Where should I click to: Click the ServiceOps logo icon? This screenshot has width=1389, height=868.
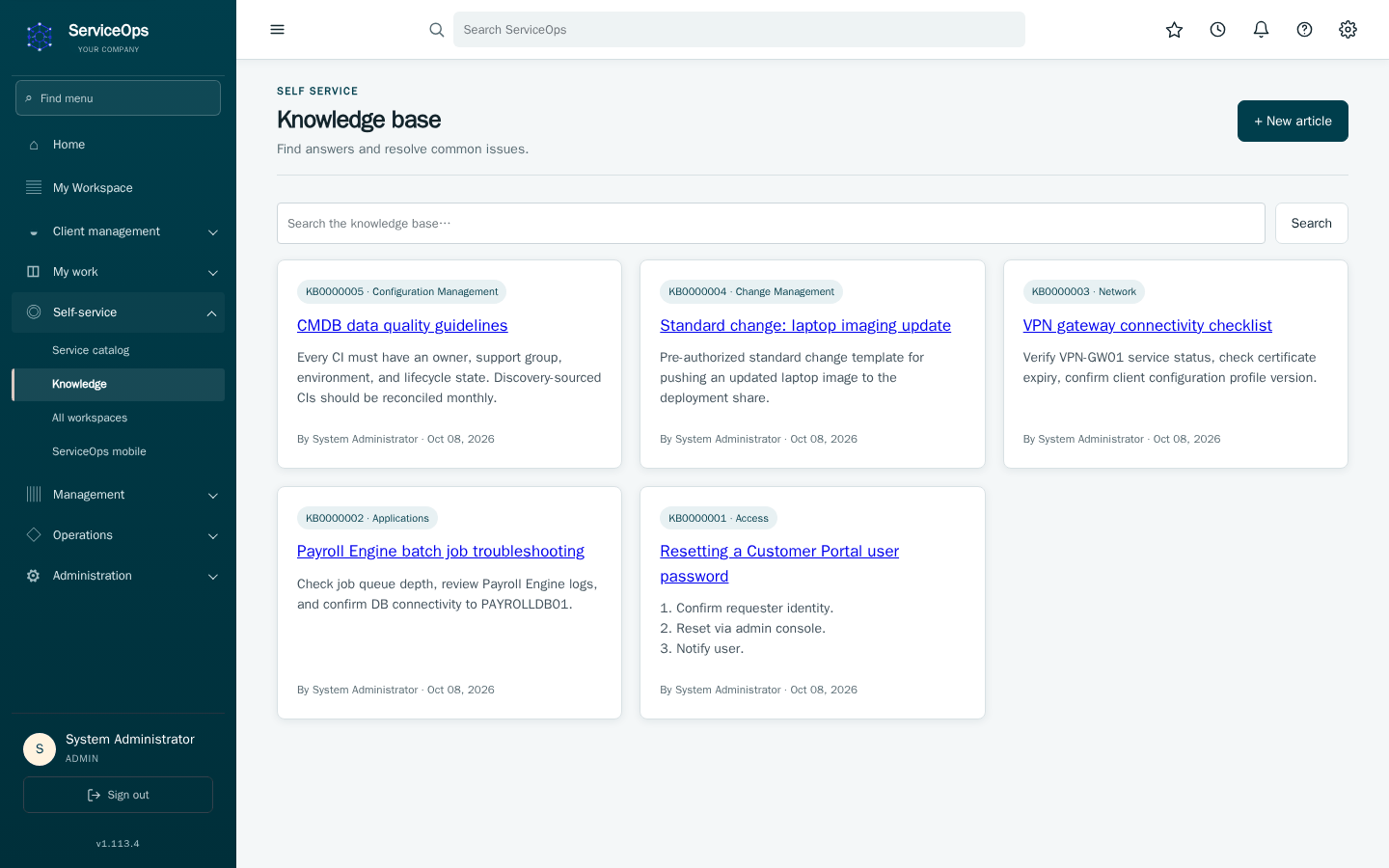pos(40,37)
